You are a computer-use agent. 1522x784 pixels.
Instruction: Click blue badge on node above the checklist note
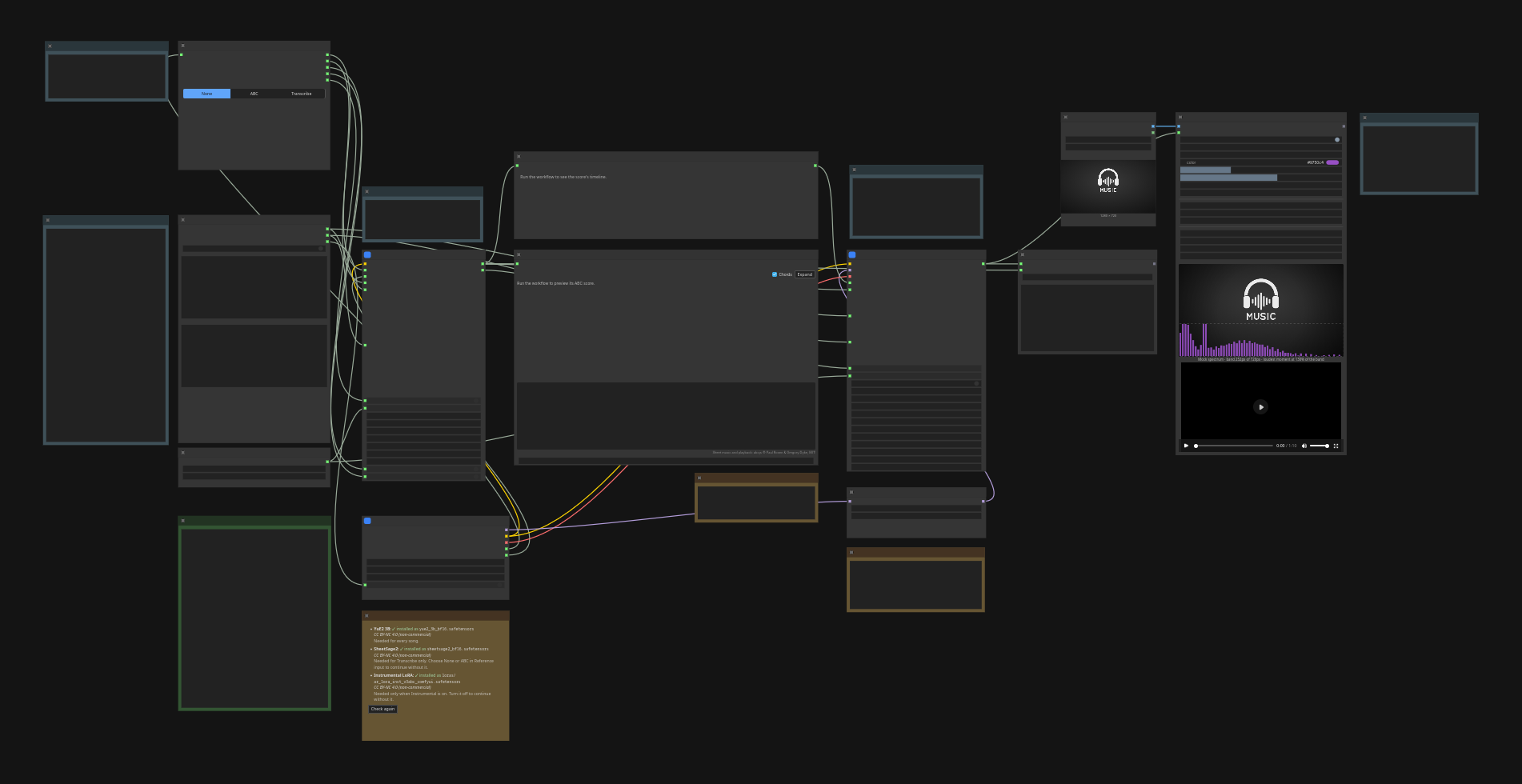coord(367,521)
